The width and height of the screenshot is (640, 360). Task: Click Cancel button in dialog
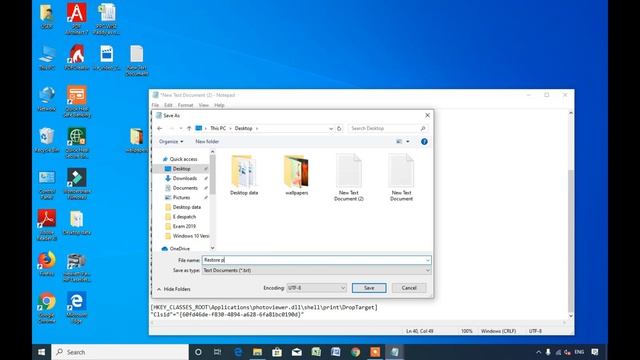pos(409,288)
